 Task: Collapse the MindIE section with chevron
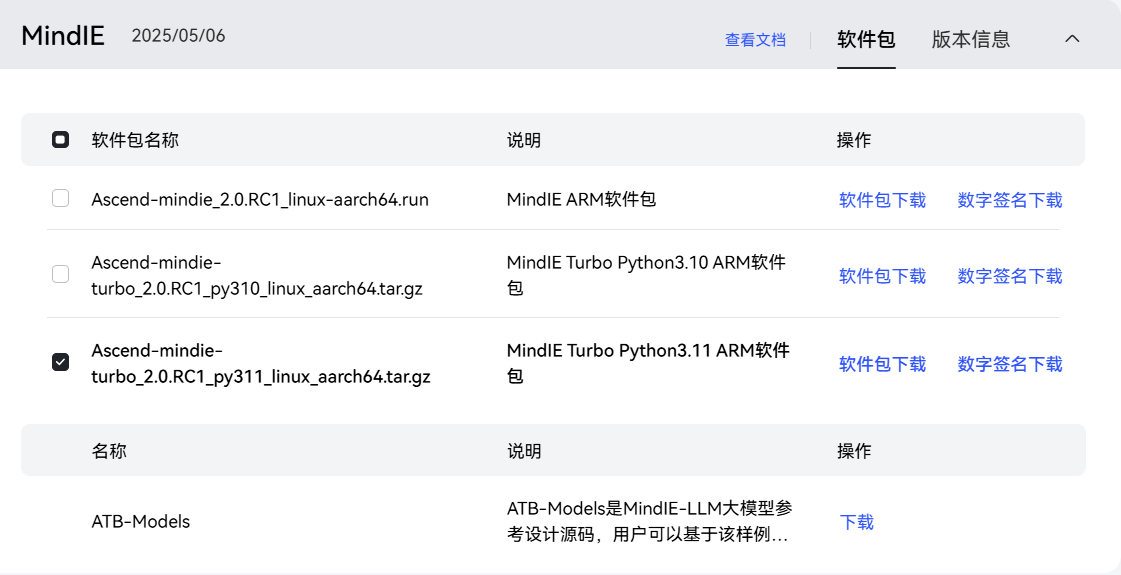click(1072, 39)
